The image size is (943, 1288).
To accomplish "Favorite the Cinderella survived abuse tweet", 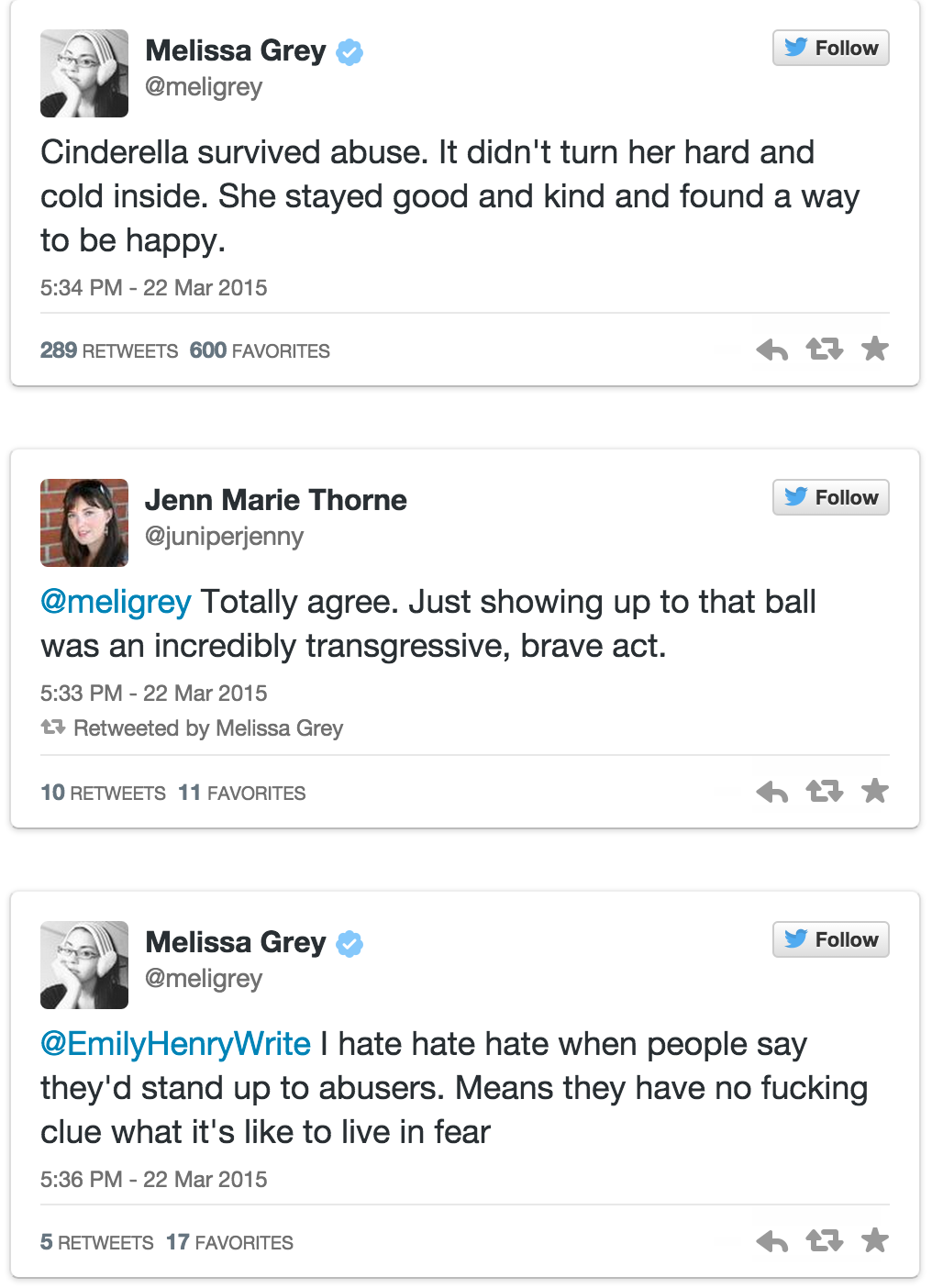I will point(875,349).
